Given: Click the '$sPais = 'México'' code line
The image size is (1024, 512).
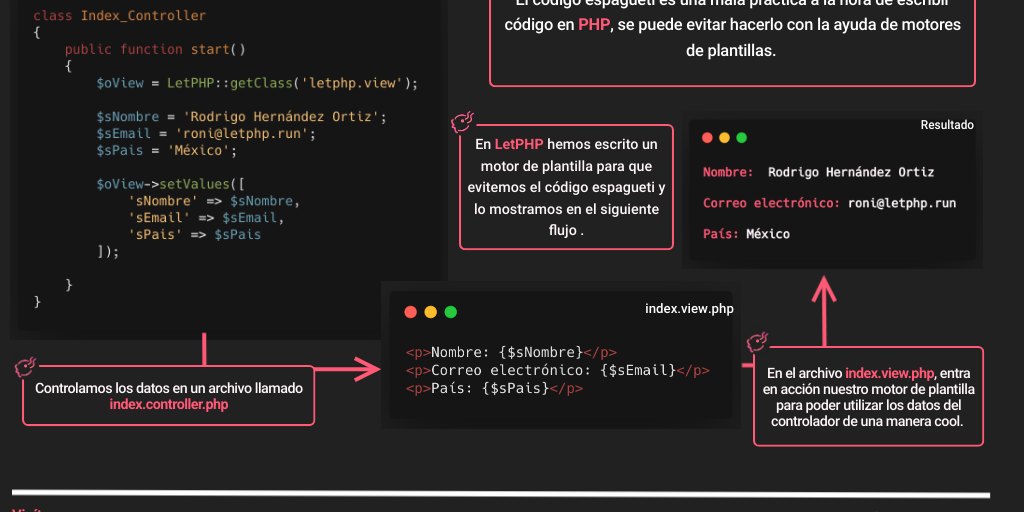Looking at the screenshot, I should pyautogui.click(x=167, y=151).
